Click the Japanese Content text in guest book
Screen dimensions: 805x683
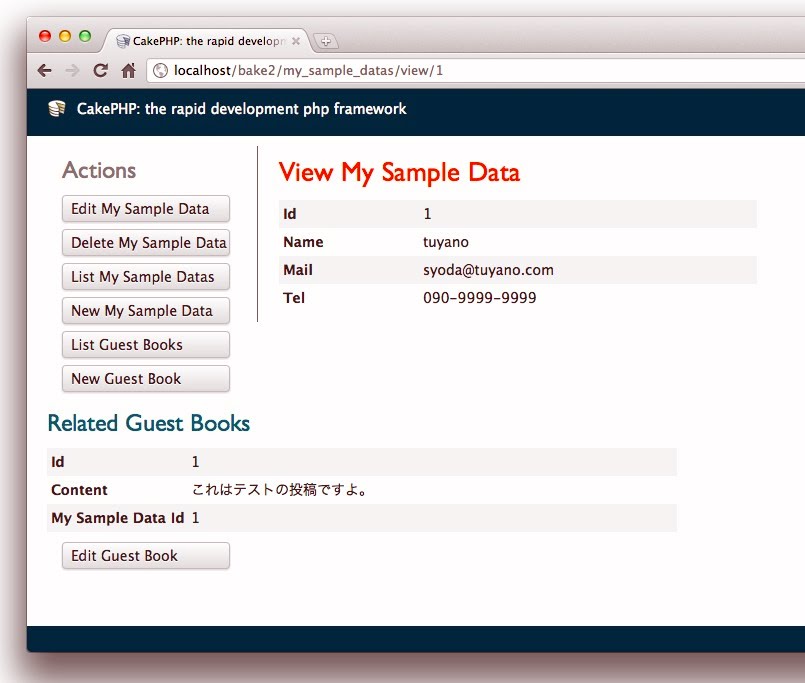pyautogui.click(x=280, y=489)
